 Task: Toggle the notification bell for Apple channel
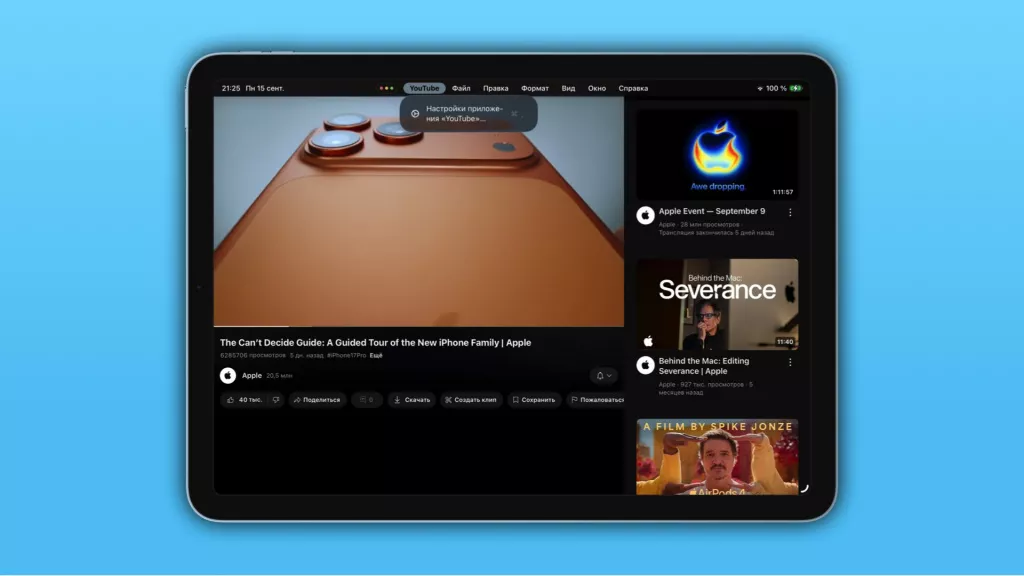click(601, 376)
